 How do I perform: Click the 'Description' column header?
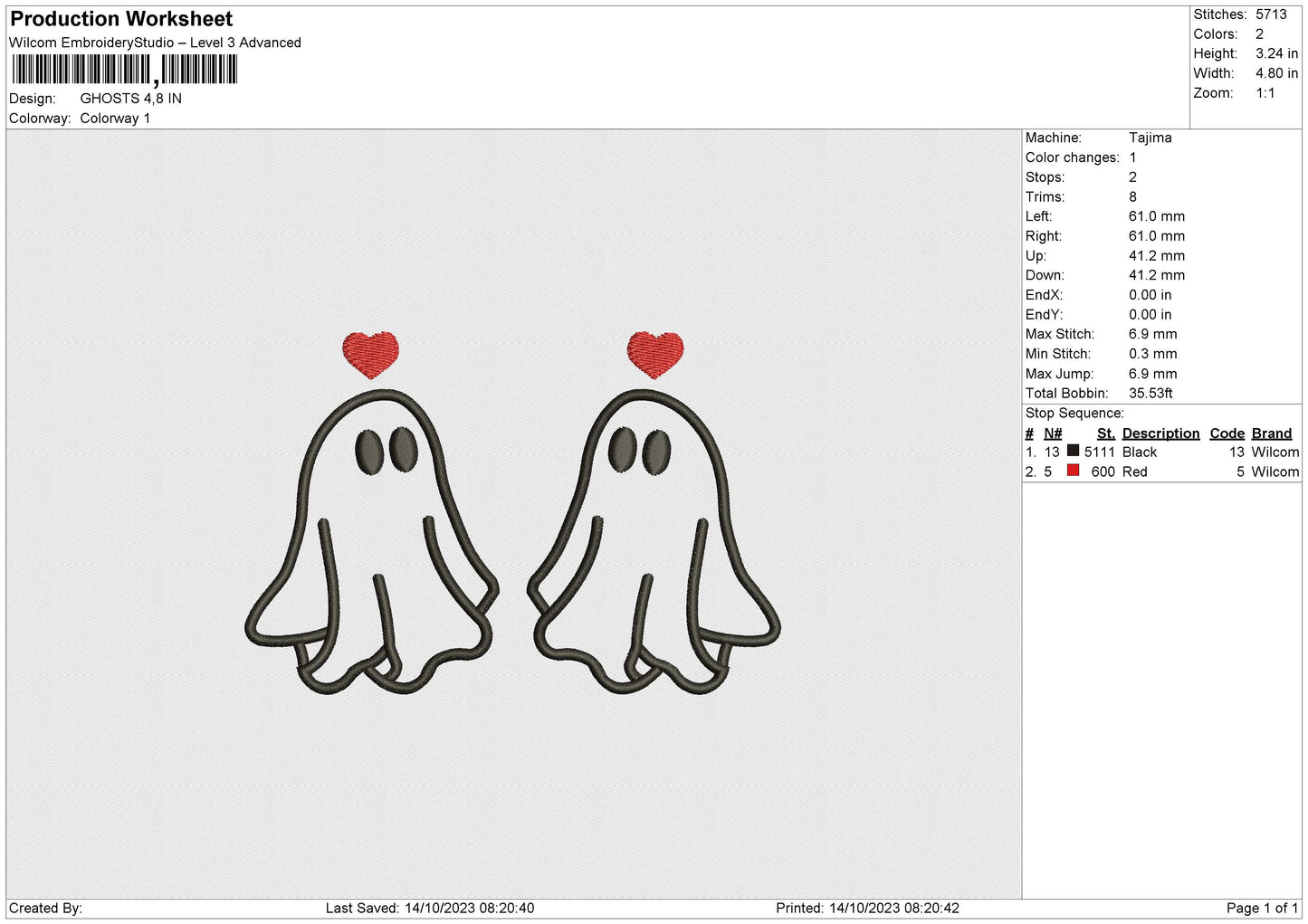point(1160,433)
